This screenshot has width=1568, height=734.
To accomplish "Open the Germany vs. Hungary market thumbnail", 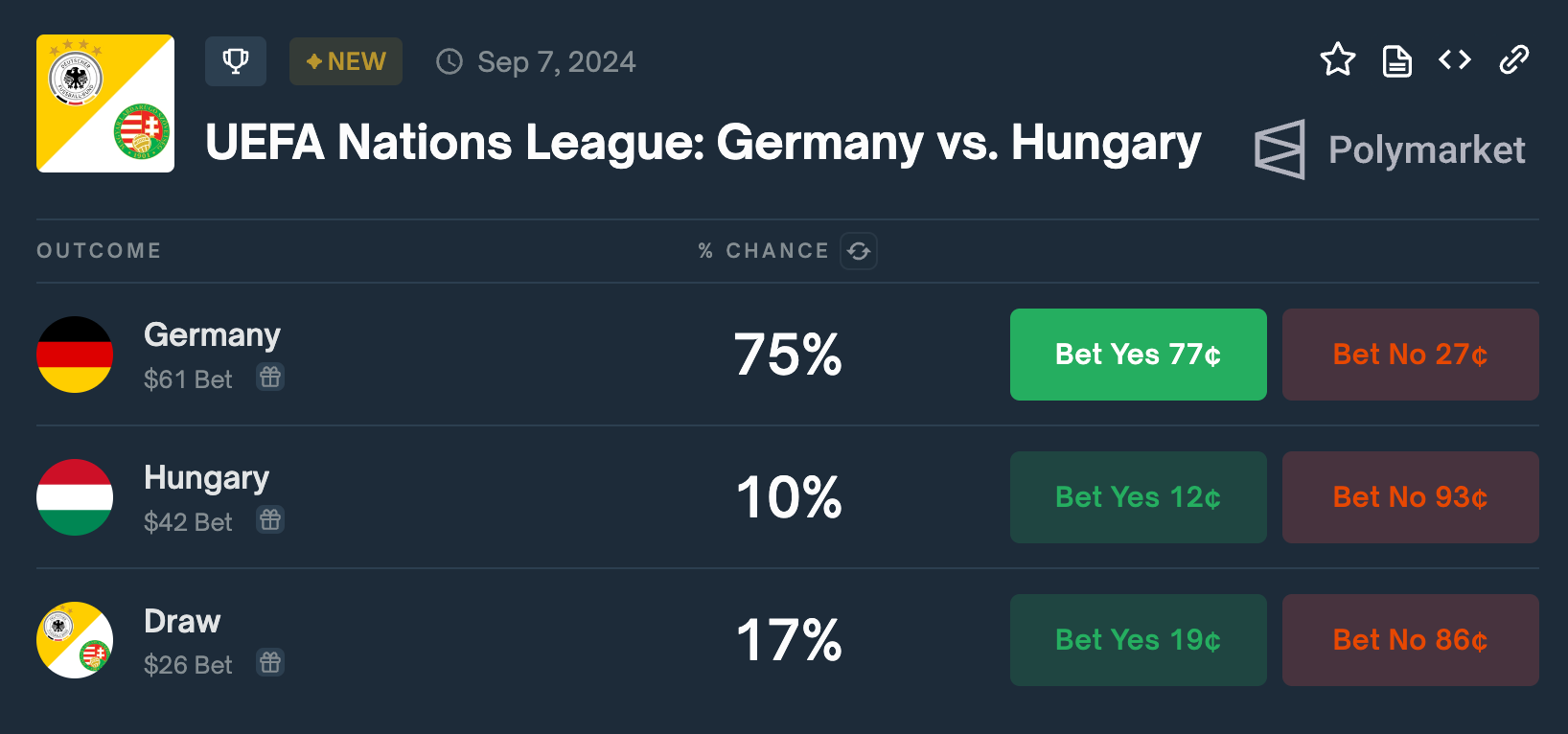I will (105, 103).
